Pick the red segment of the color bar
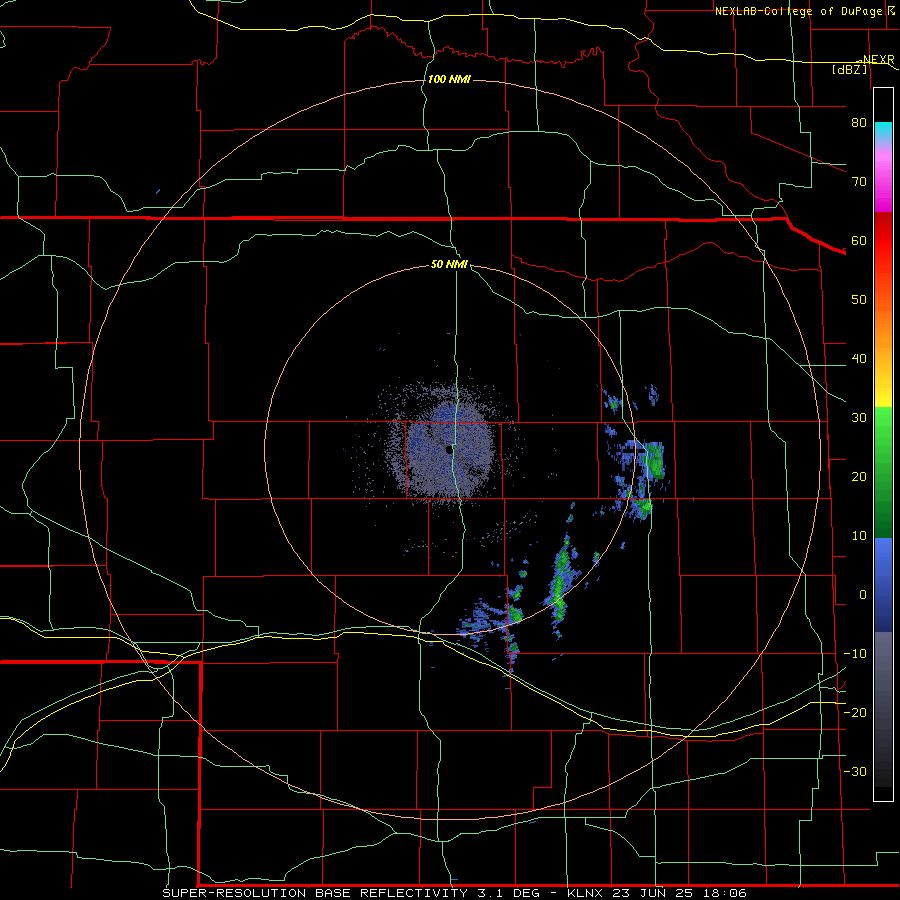 pos(883,242)
